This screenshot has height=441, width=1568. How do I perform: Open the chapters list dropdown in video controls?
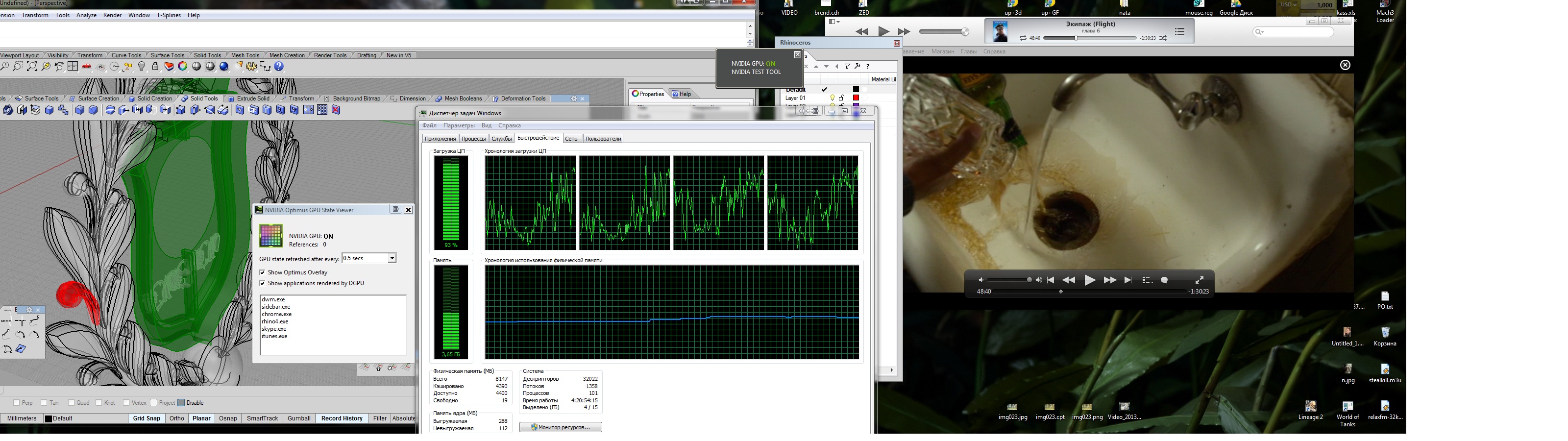coord(1148,281)
